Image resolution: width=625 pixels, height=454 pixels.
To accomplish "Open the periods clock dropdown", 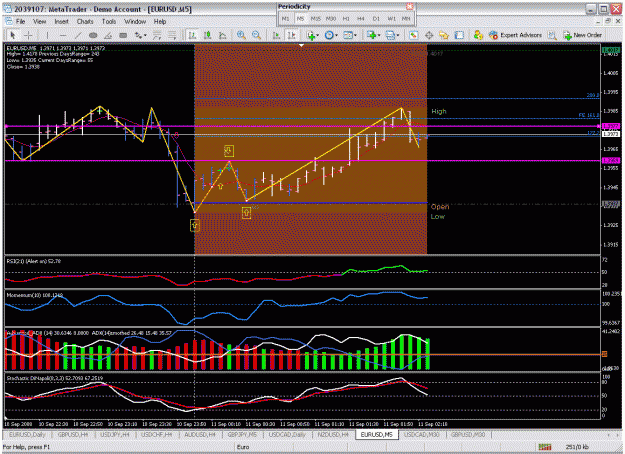I will pos(331,35).
